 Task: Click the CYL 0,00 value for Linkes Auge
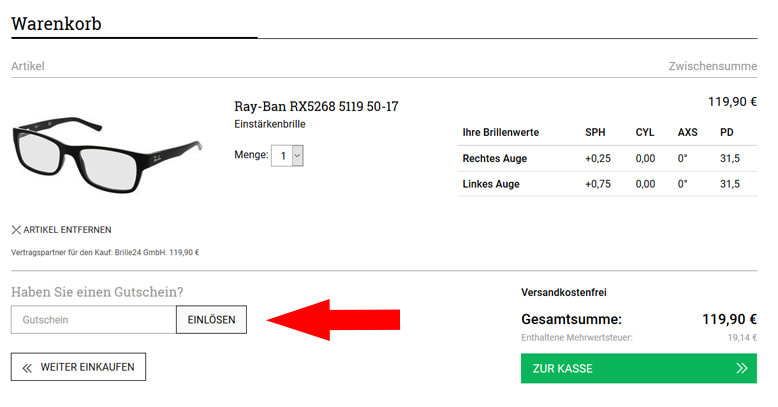[645, 184]
